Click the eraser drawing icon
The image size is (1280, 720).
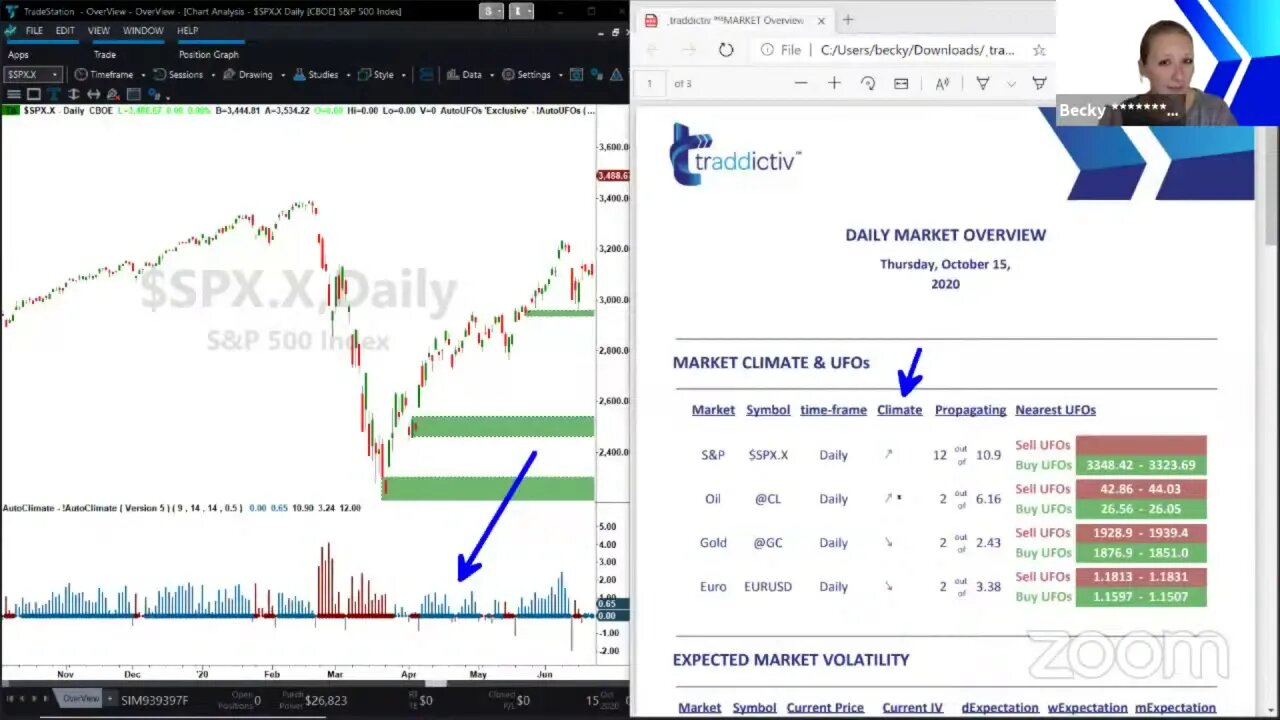pos(114,94)
